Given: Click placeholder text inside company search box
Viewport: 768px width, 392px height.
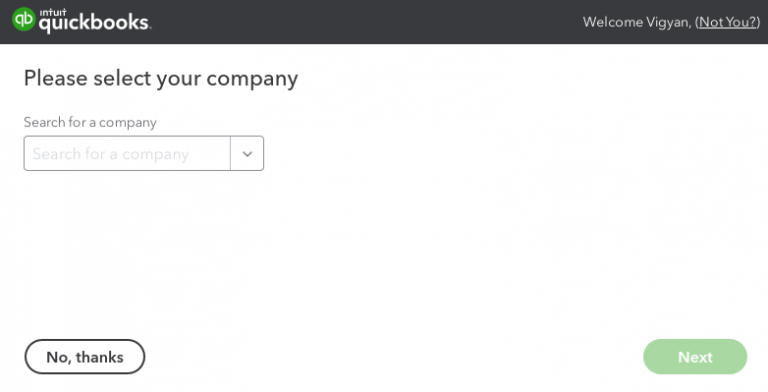Looking at the screenshot, I should click(111, 154).
